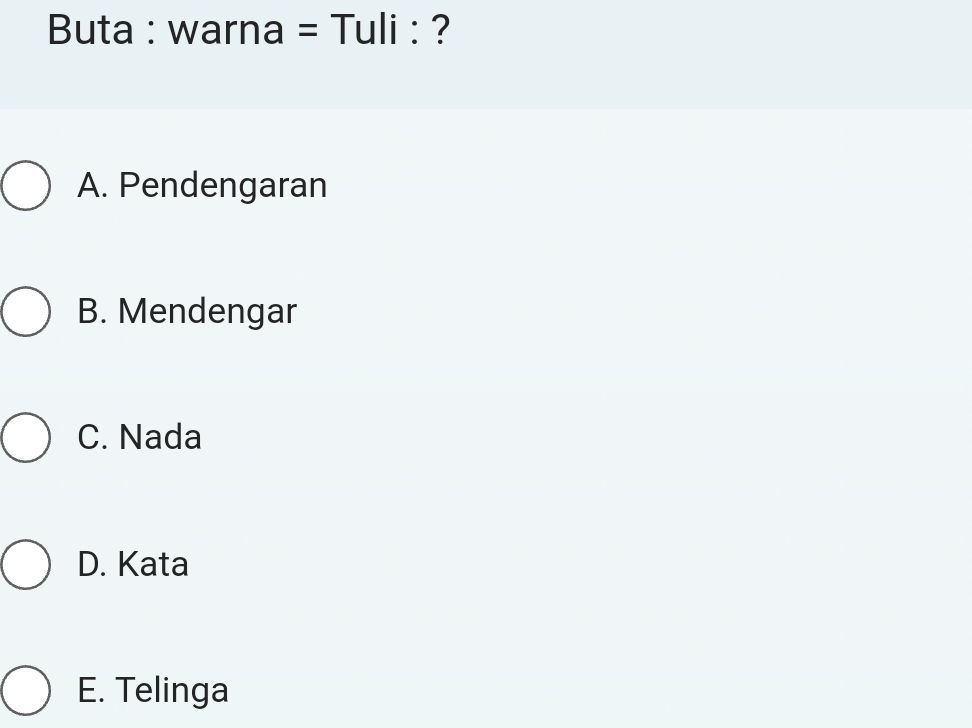
Task: Choose answer C. Nada
Action: coord(139,437)
